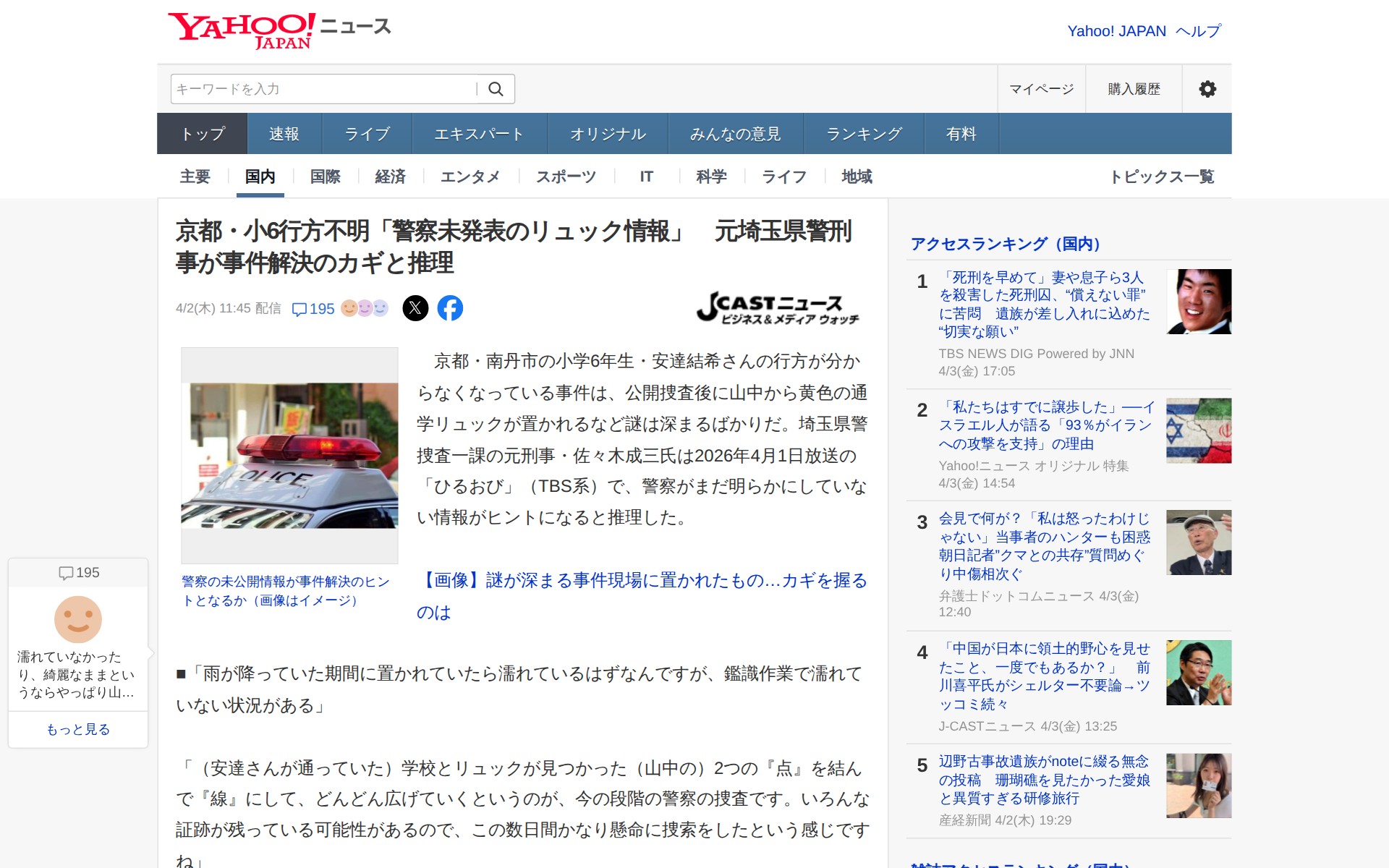Image resolution: width=1389 pixels, height=868 pixels.
Task: Open the police car article thumbnail
Action: (289, 455)
